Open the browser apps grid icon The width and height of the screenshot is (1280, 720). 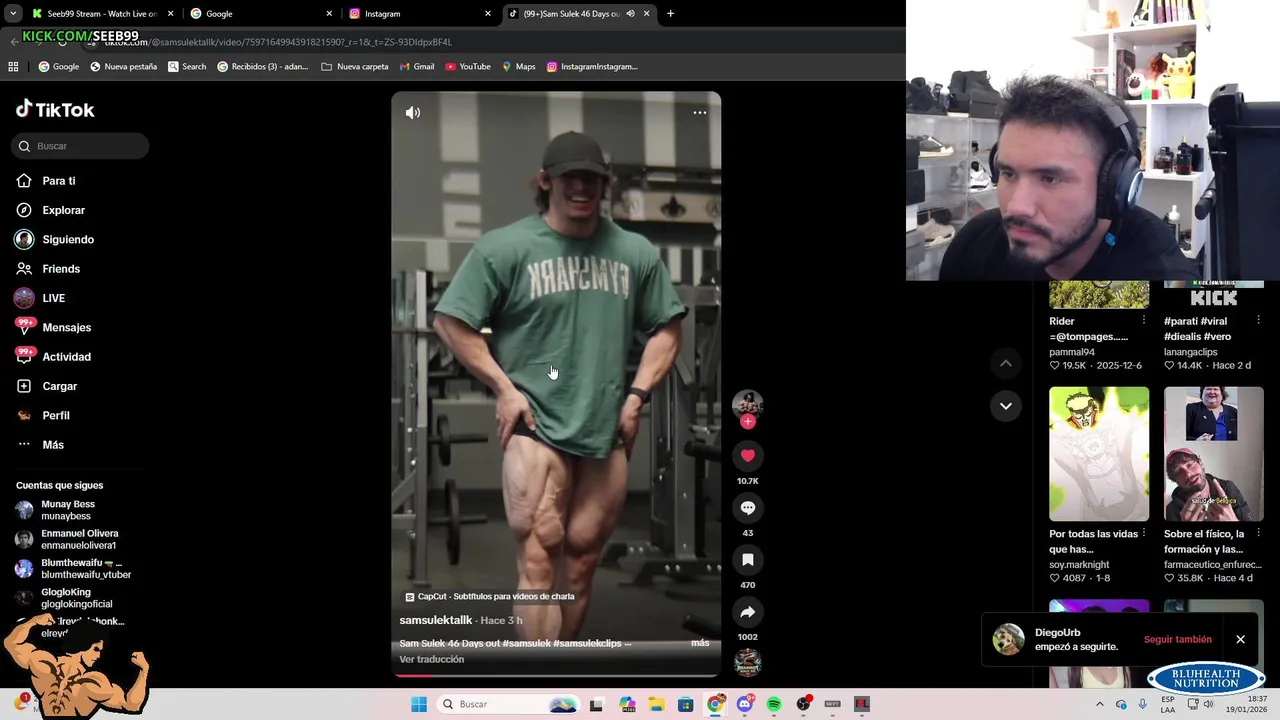(x=13, y=67)
